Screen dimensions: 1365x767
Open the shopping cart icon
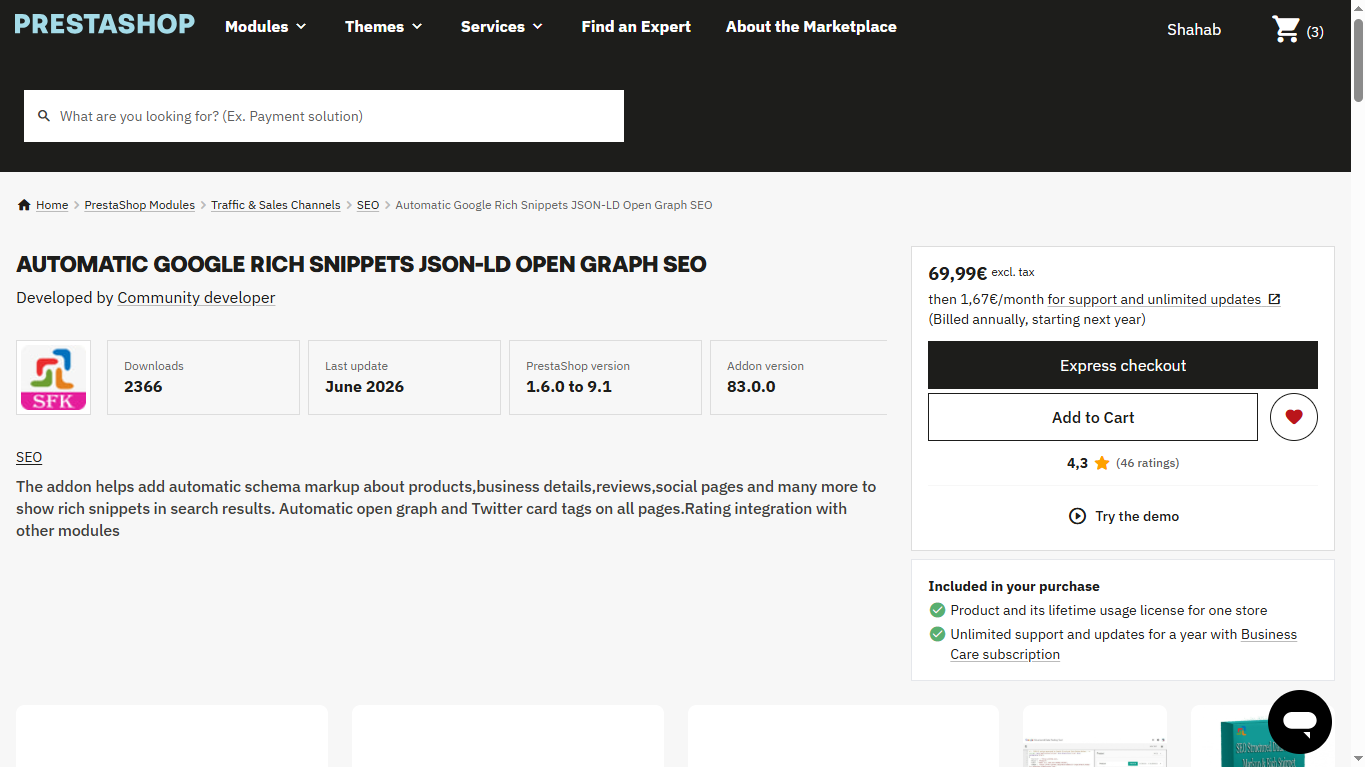point(1285,29)
